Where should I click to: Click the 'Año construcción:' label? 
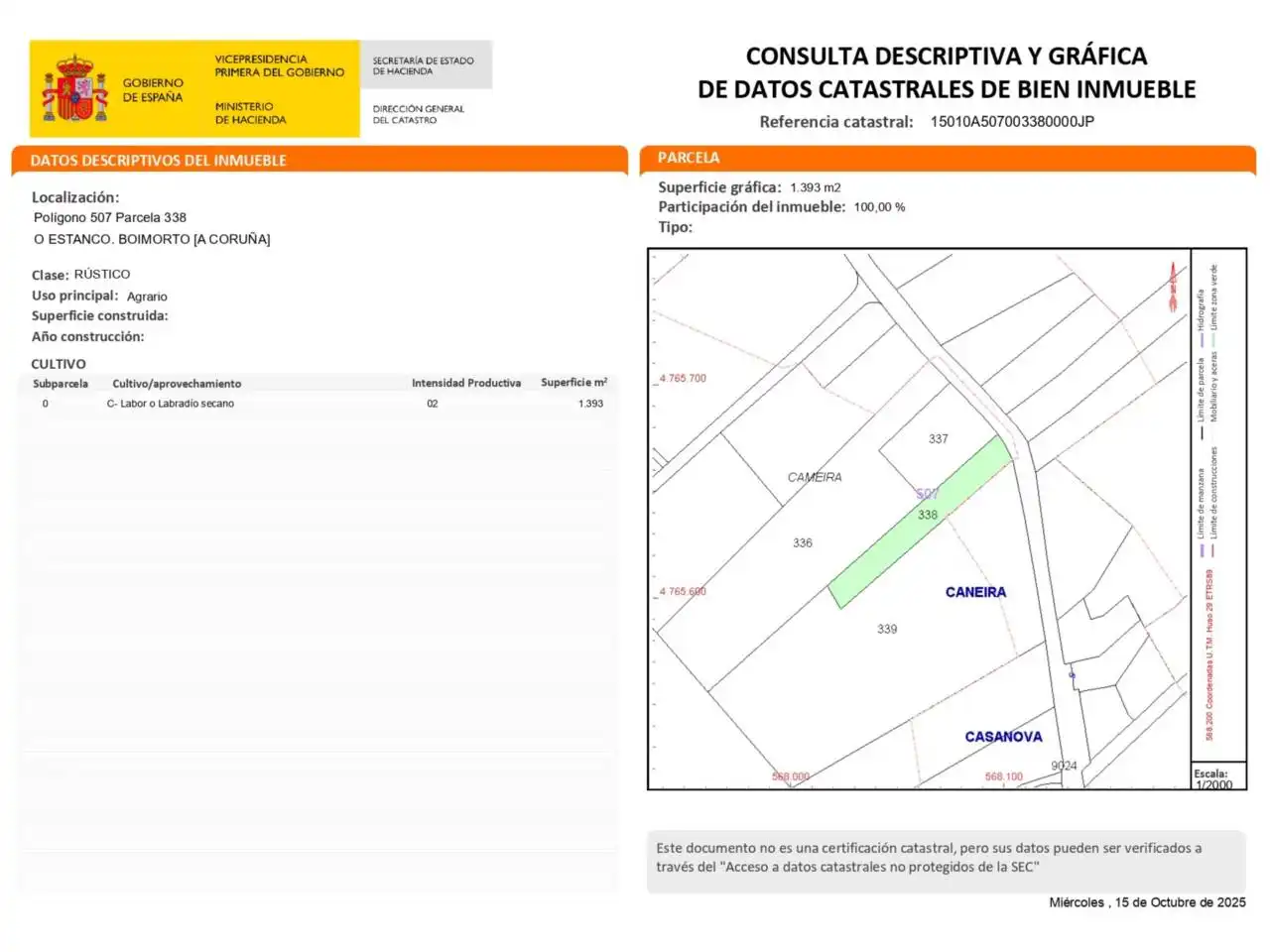88,337
